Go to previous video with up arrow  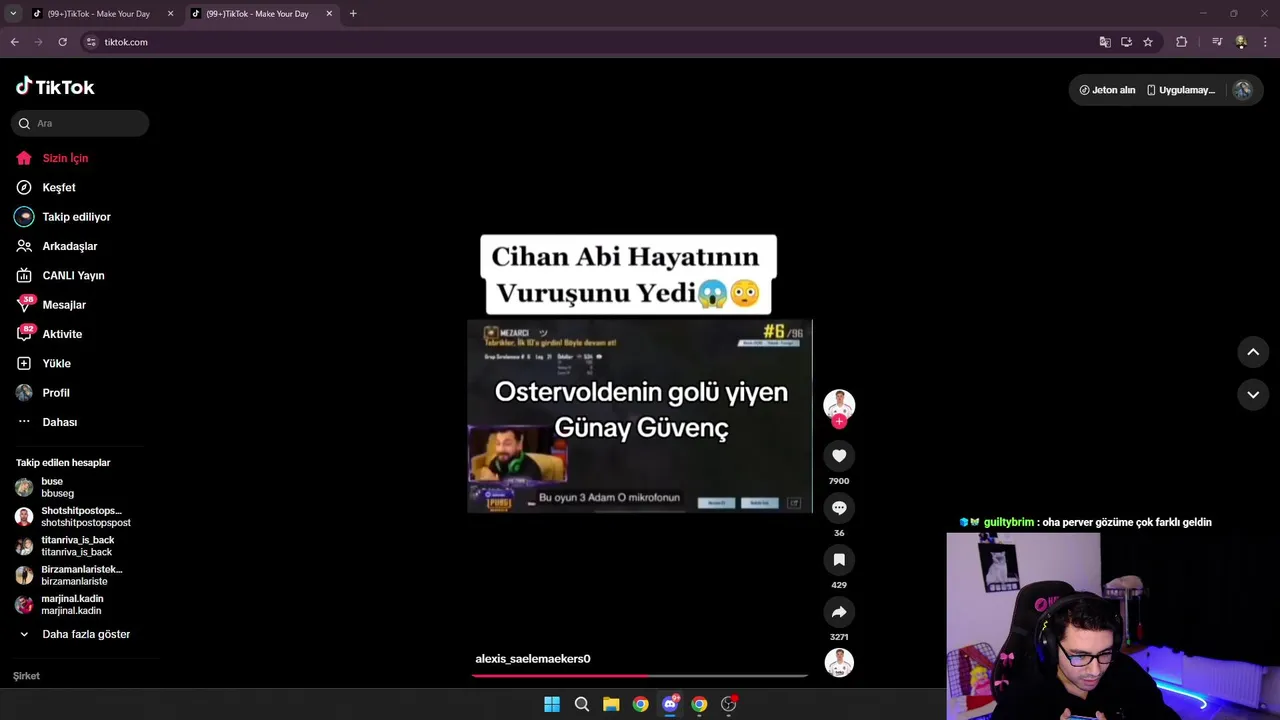click(x=1253, y=352)
